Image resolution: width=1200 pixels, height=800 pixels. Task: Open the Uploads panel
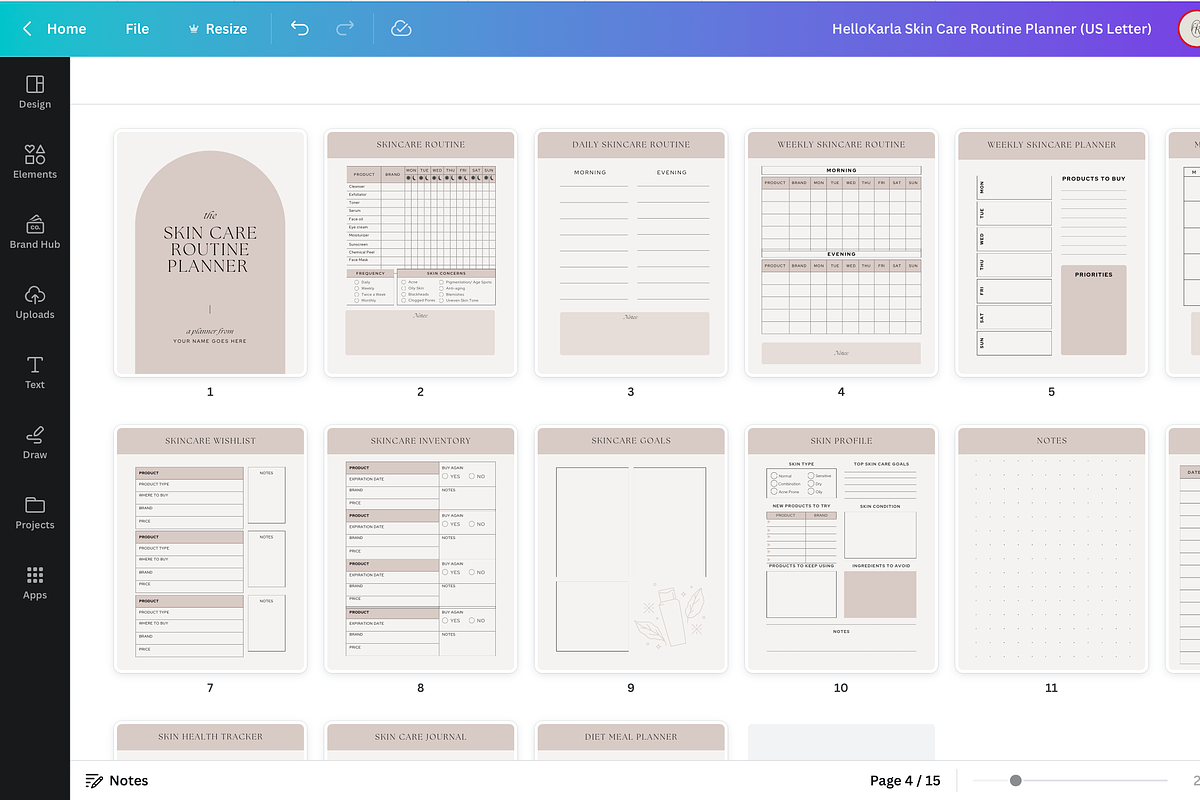tap(35, 301)
